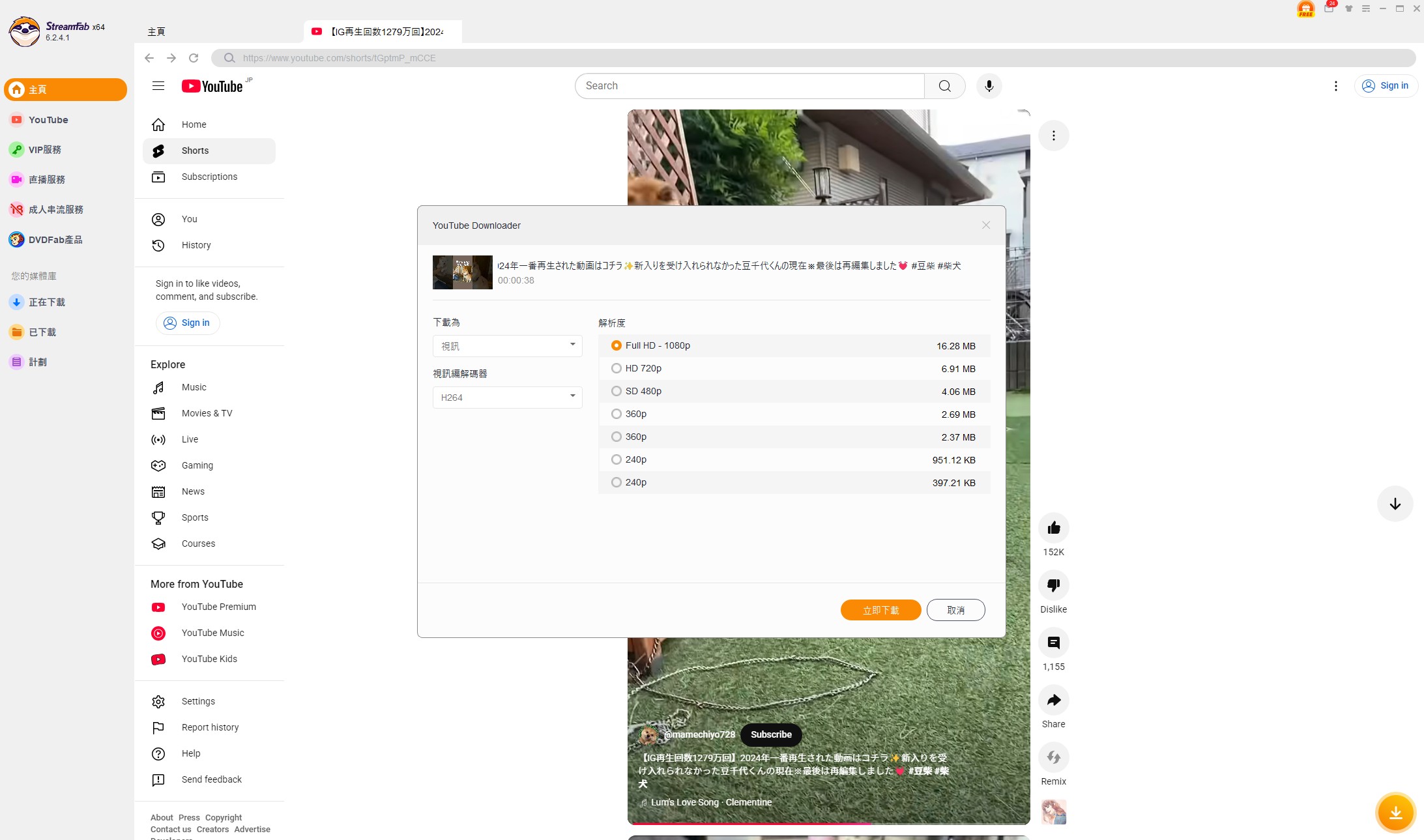Click the Short's red progress bar
This screenshot has width=1424, height=840.
[828, 824]
